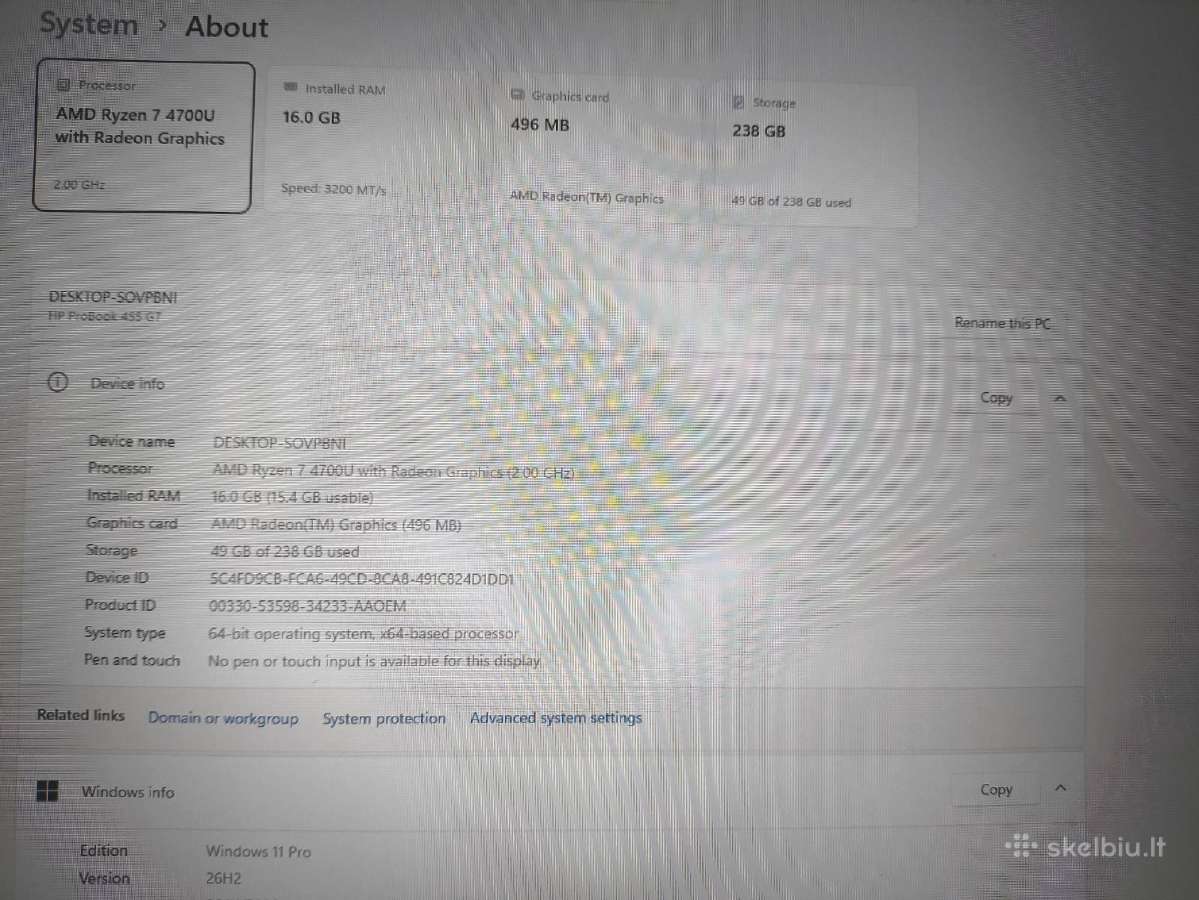Click Rename this PC button
Viewport: 1199px width, 900px height.
[x=1002, y=323]
